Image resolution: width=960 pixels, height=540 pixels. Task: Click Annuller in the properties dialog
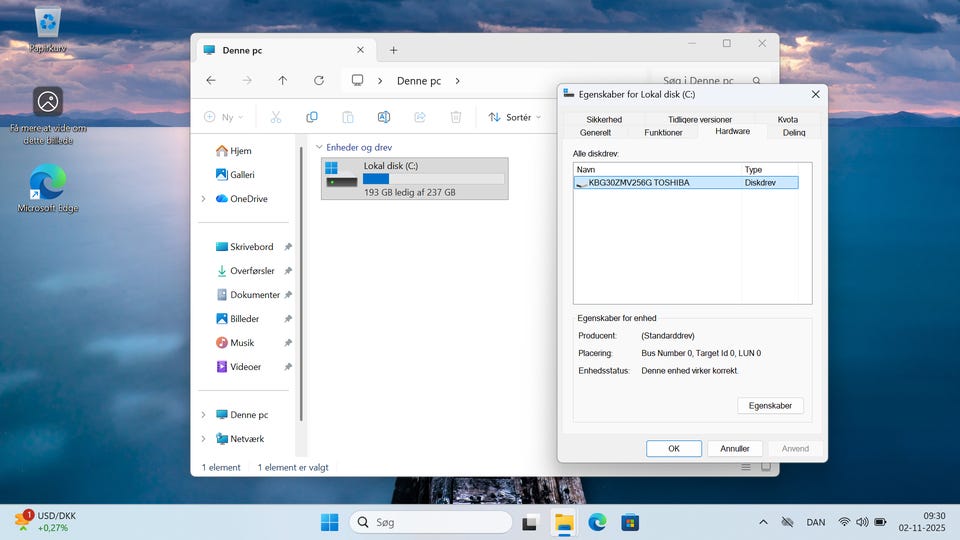(x=735, y=449)
